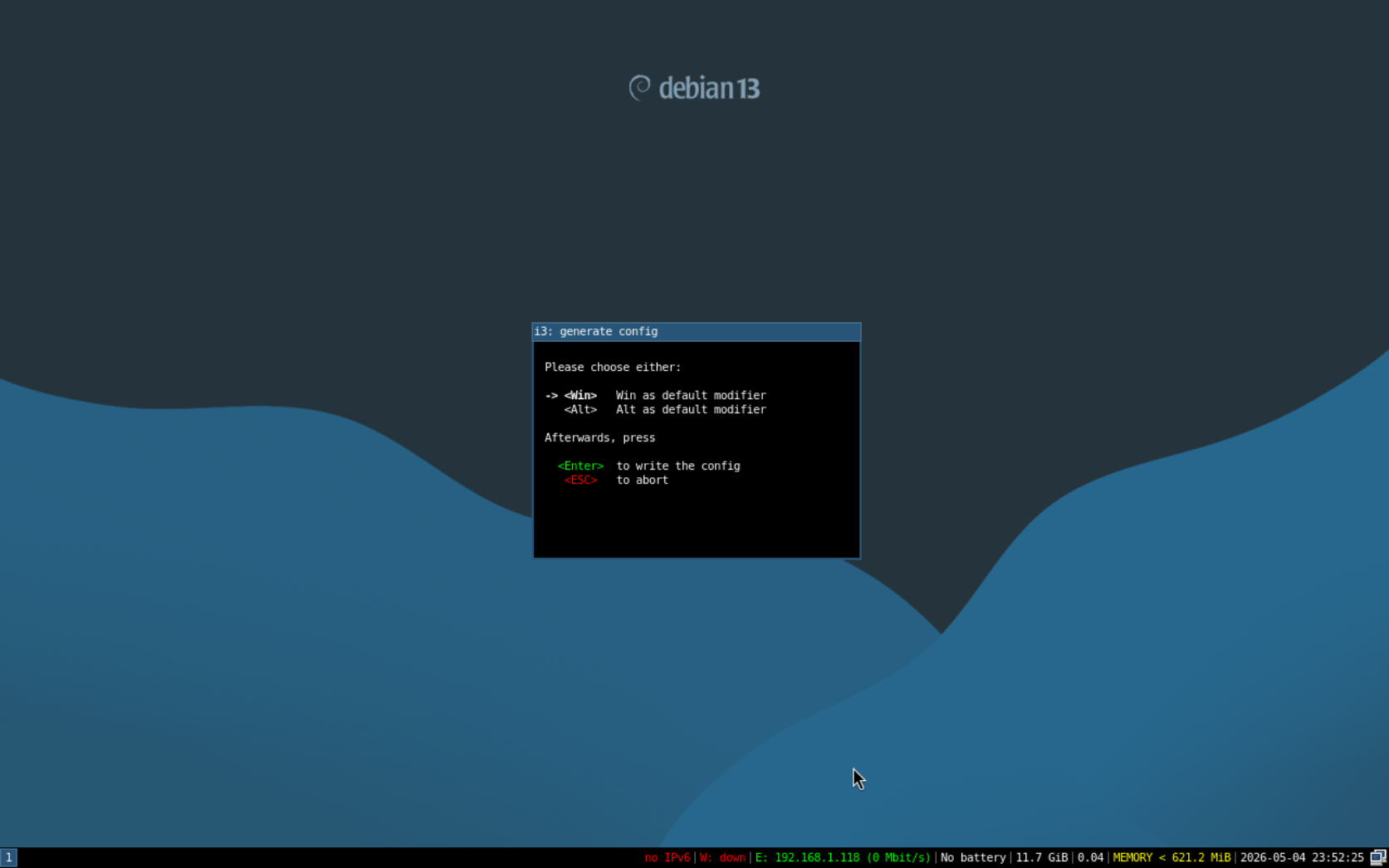Click the 'W: down' wireless status
The width and height of the screenshot is (1389, 868).
click(x=722, y=858)
